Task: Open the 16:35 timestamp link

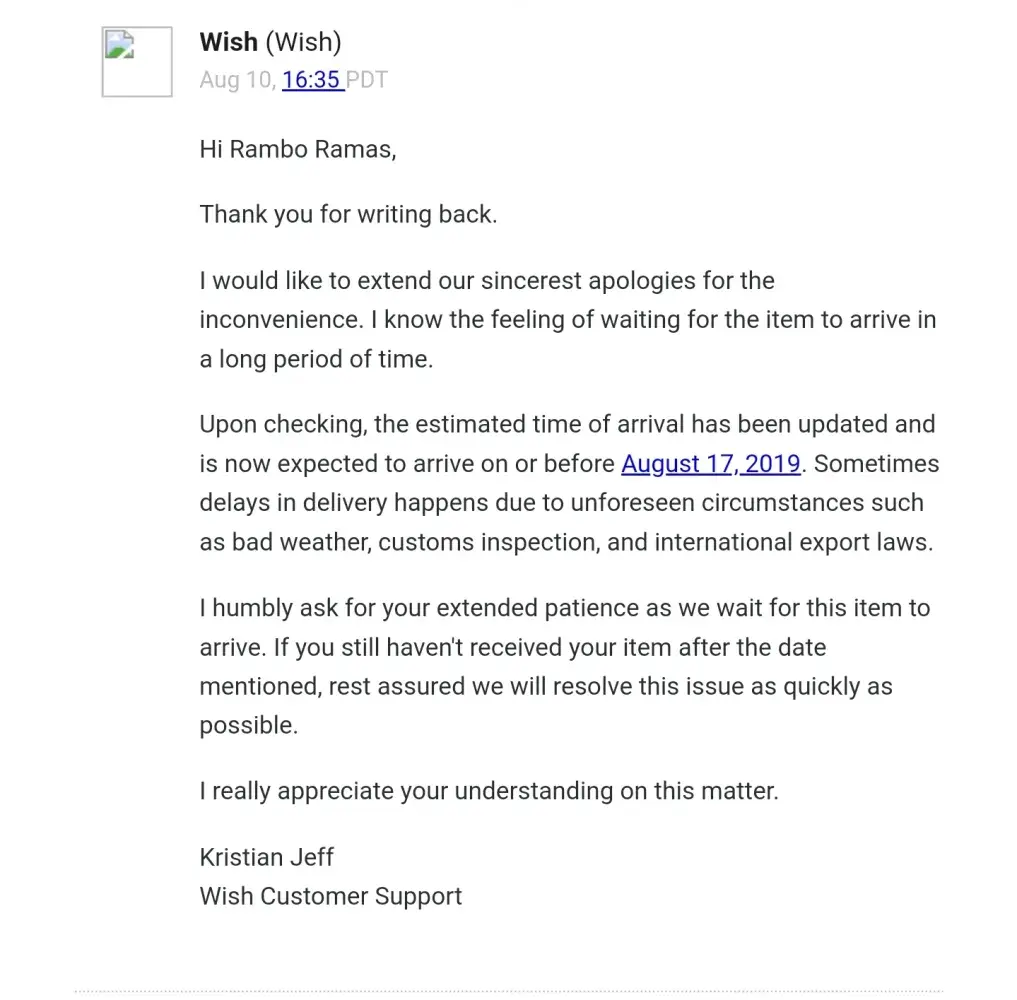Action: [312, 80]
